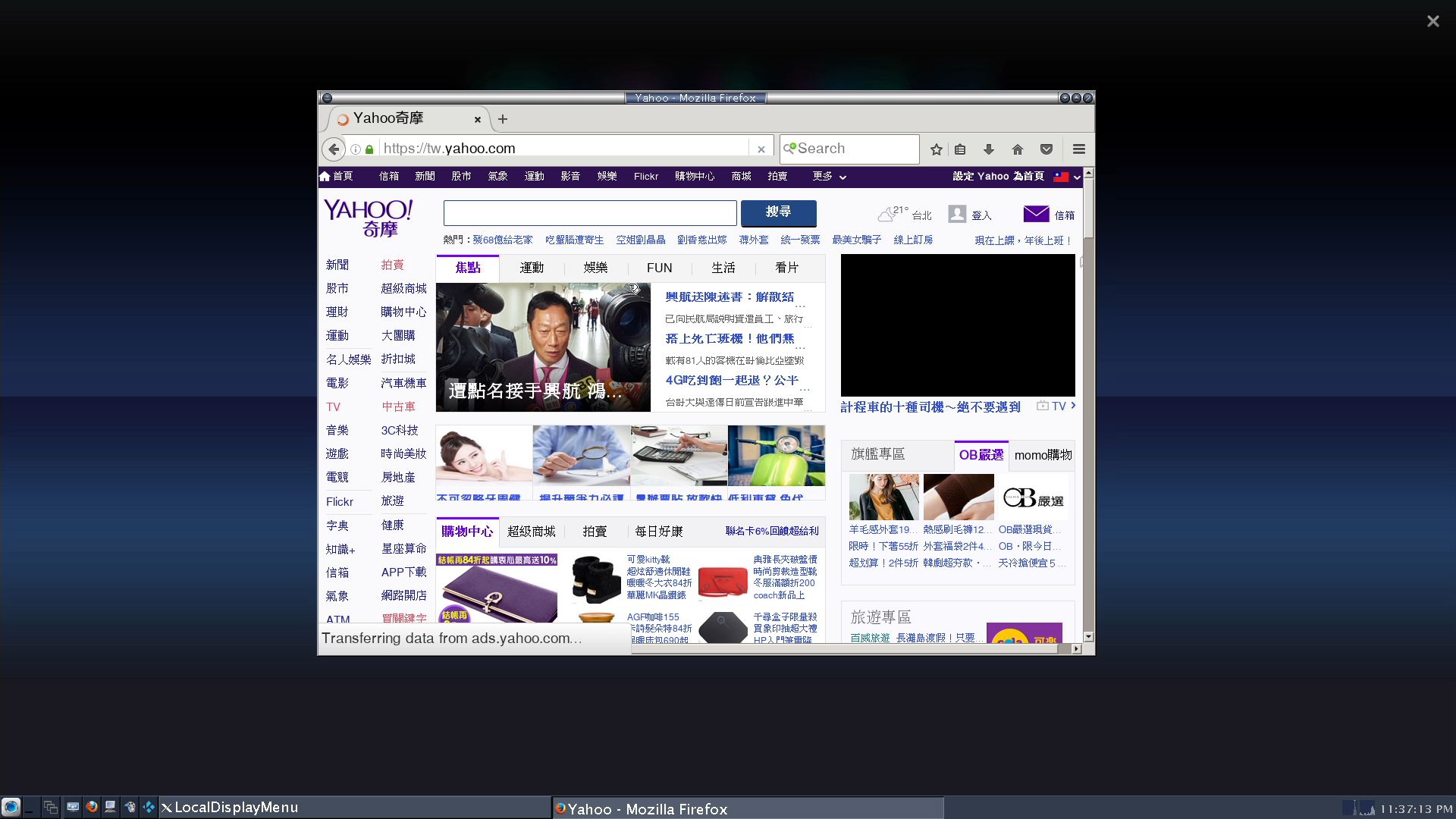Open the purple envelope 信箱 icon
The height and width of the screenshot is (819, 1456).
pos(1036,215)
